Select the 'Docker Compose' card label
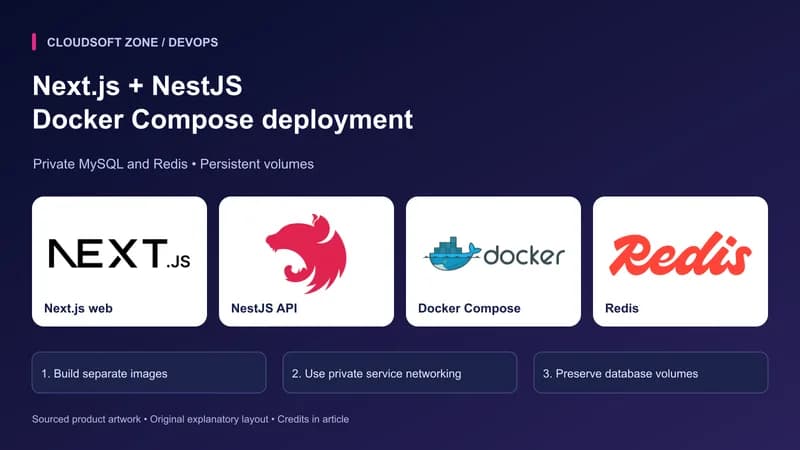Image resolution: width=800 pixels, height=450 pixels. coord(469,308)
